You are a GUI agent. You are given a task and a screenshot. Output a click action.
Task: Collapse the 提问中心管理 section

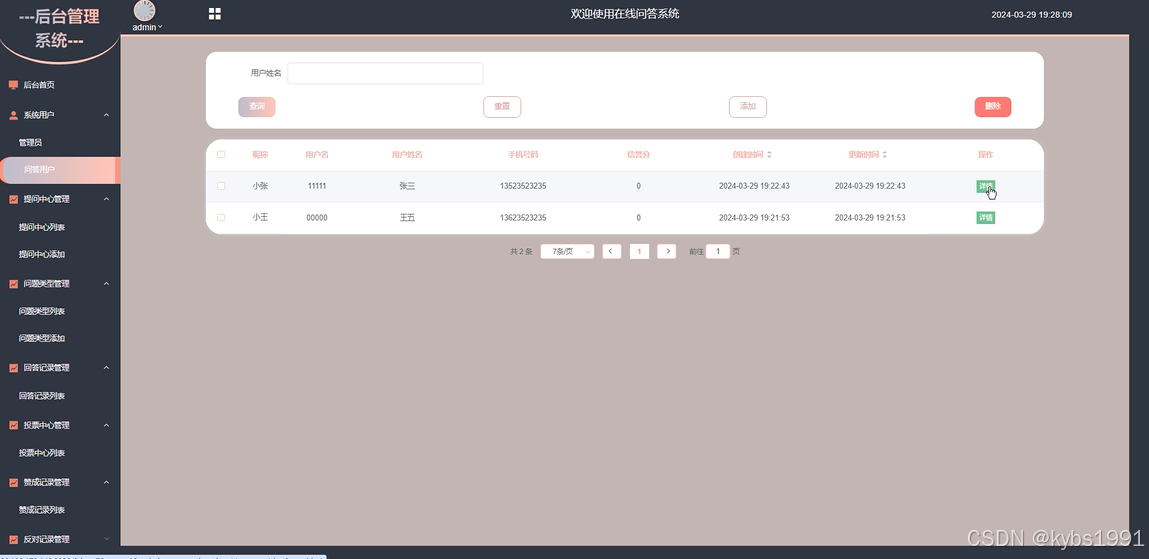coord(106,199)
